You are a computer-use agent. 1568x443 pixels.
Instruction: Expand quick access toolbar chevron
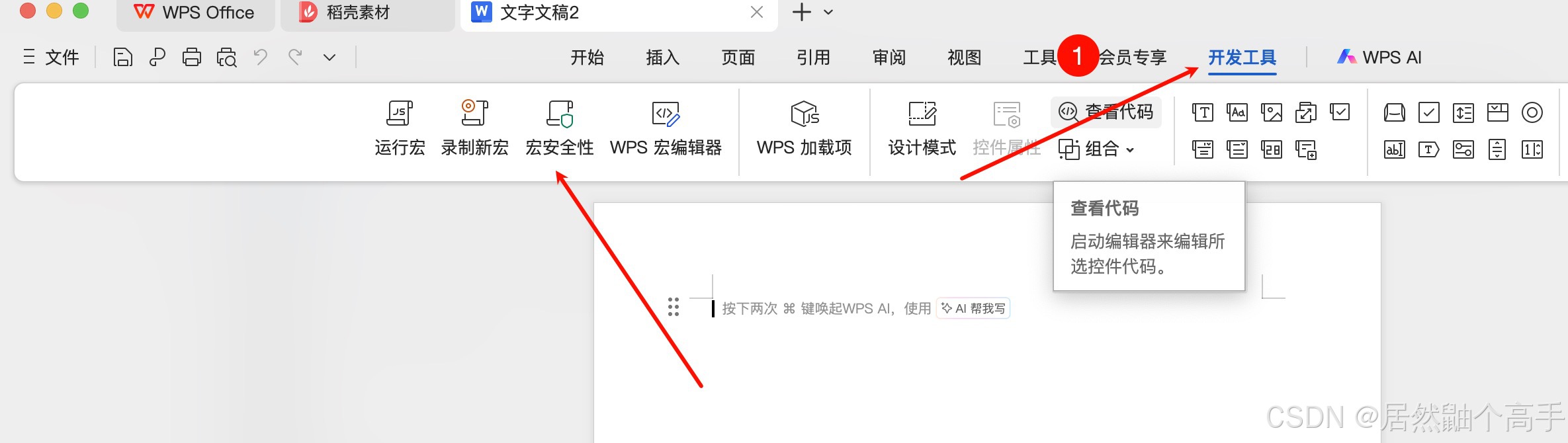tap(329, 58)
